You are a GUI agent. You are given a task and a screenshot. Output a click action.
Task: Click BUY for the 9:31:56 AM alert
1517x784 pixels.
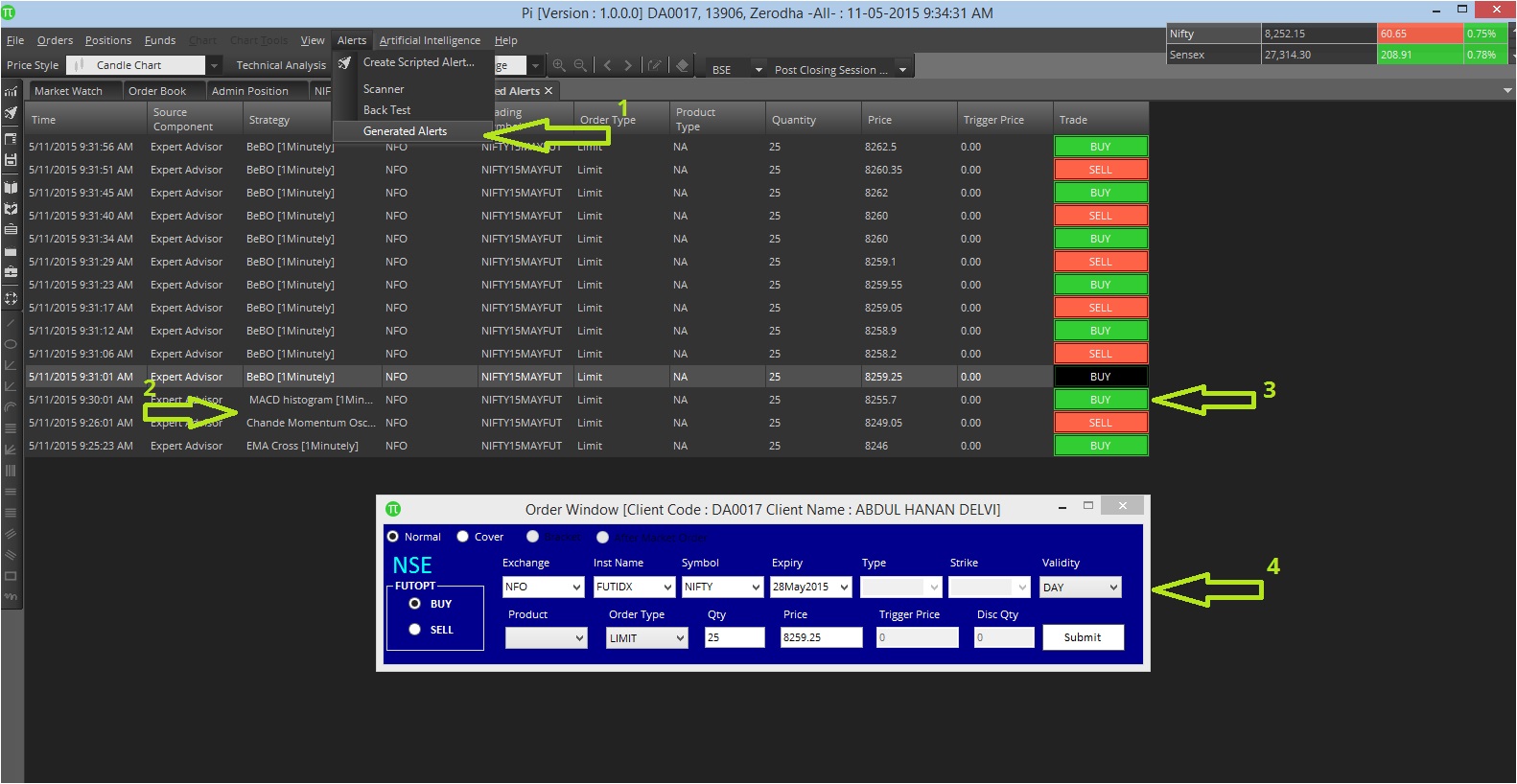1101,147
